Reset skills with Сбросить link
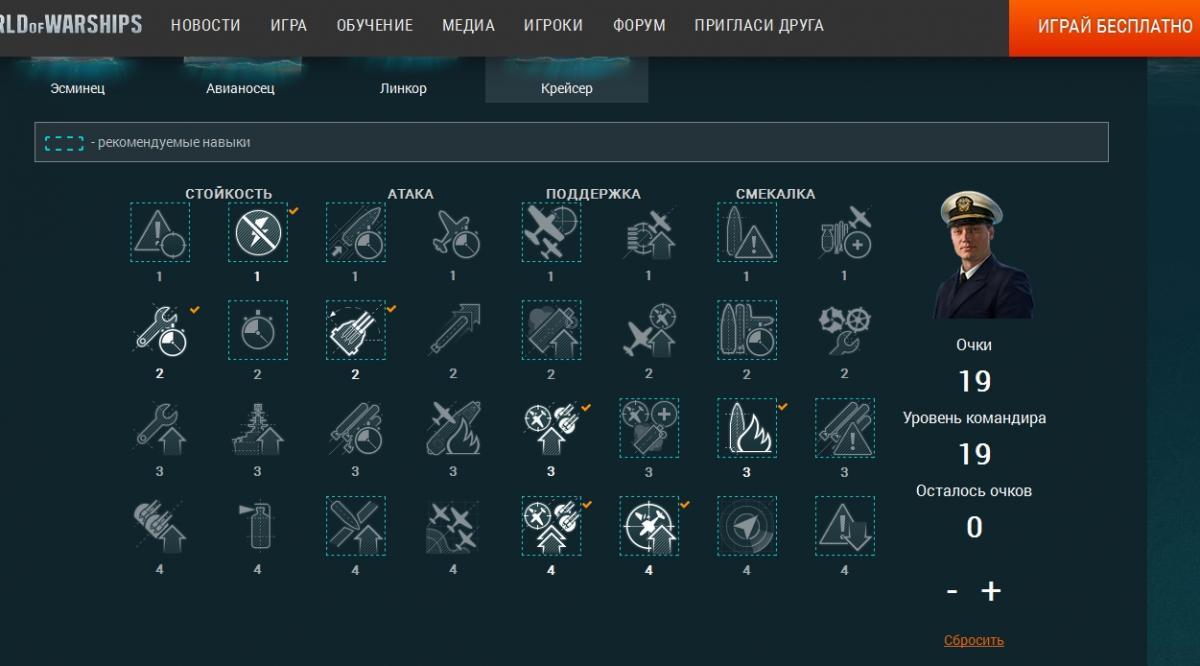The height and width of the screenshot is (666, 1200). (x=974, y=640)
